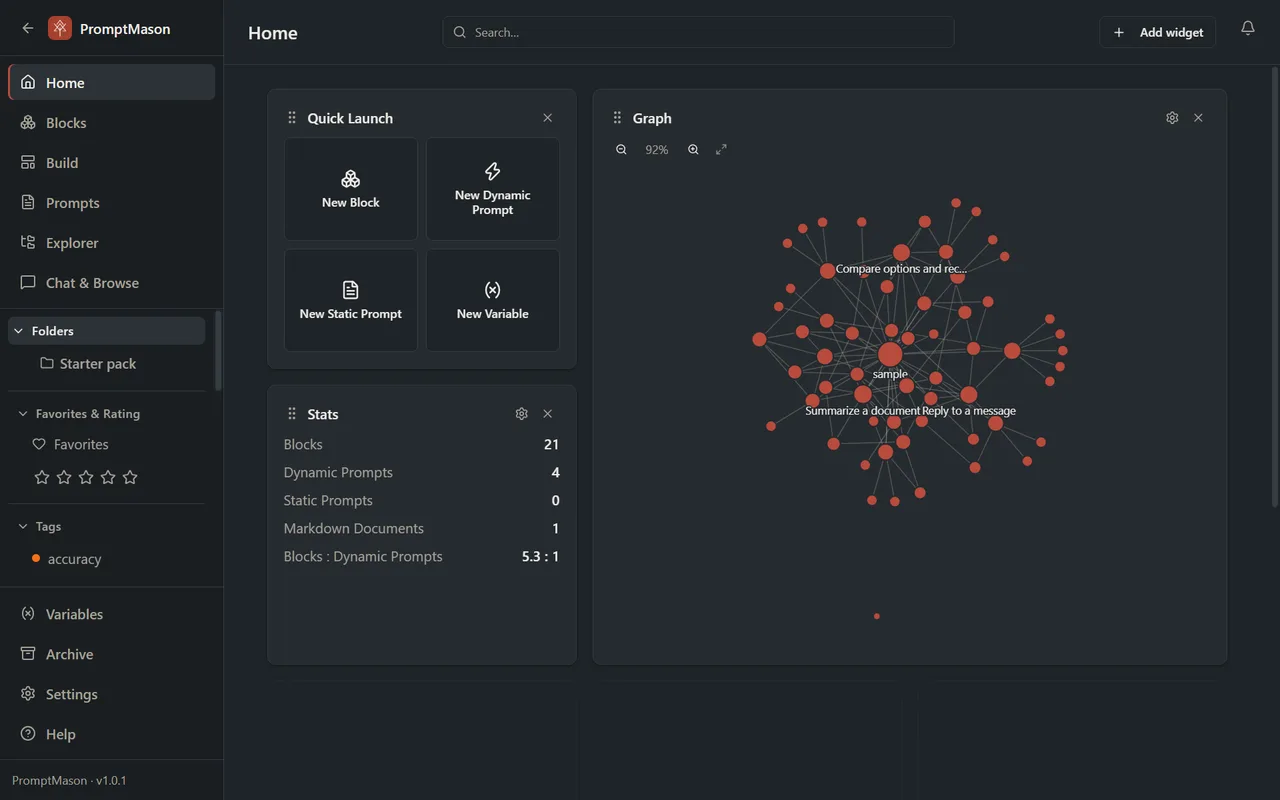Open Chat & Browse

[112, 283]
